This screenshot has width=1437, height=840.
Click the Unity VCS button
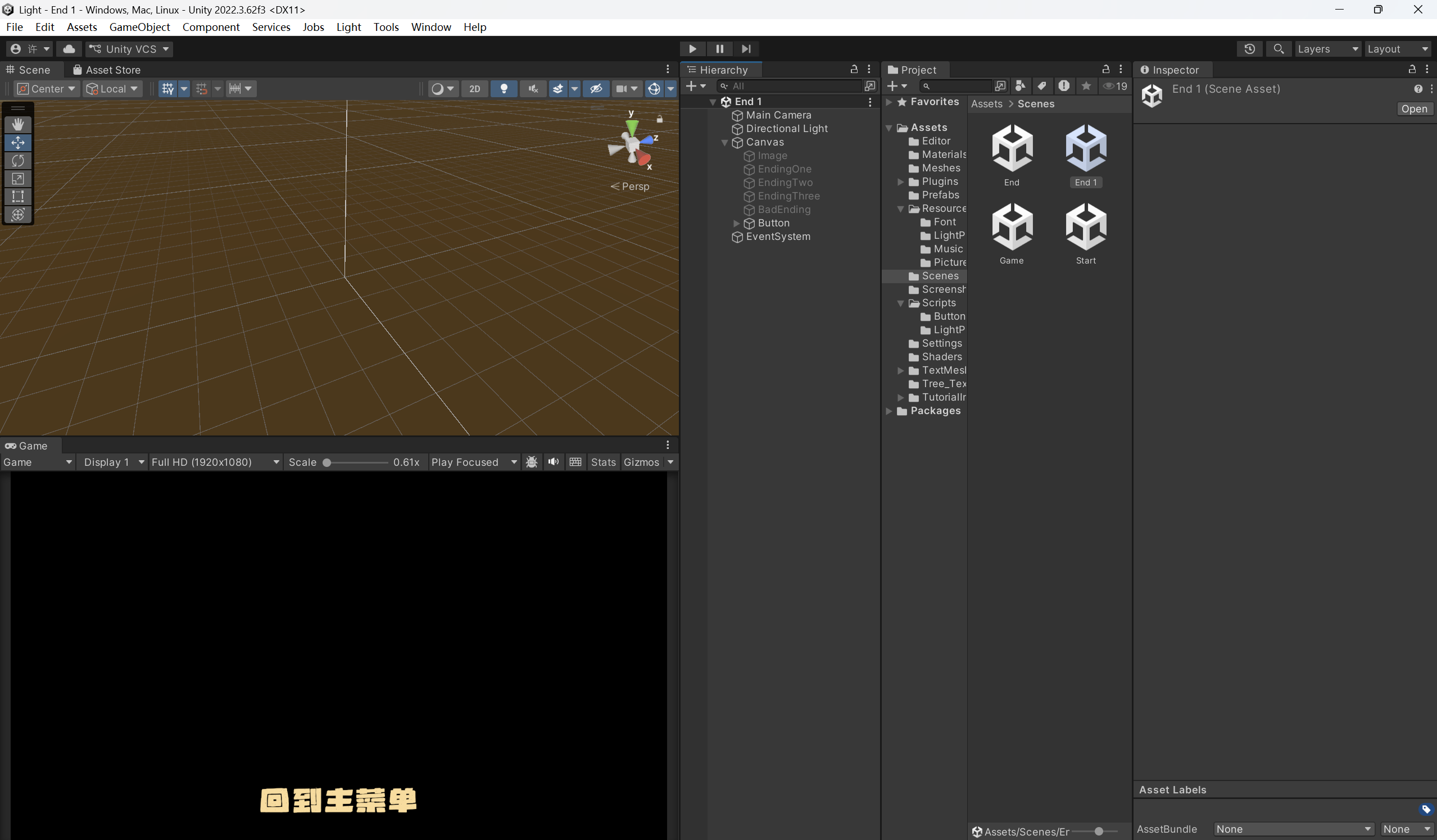[129, 49]
